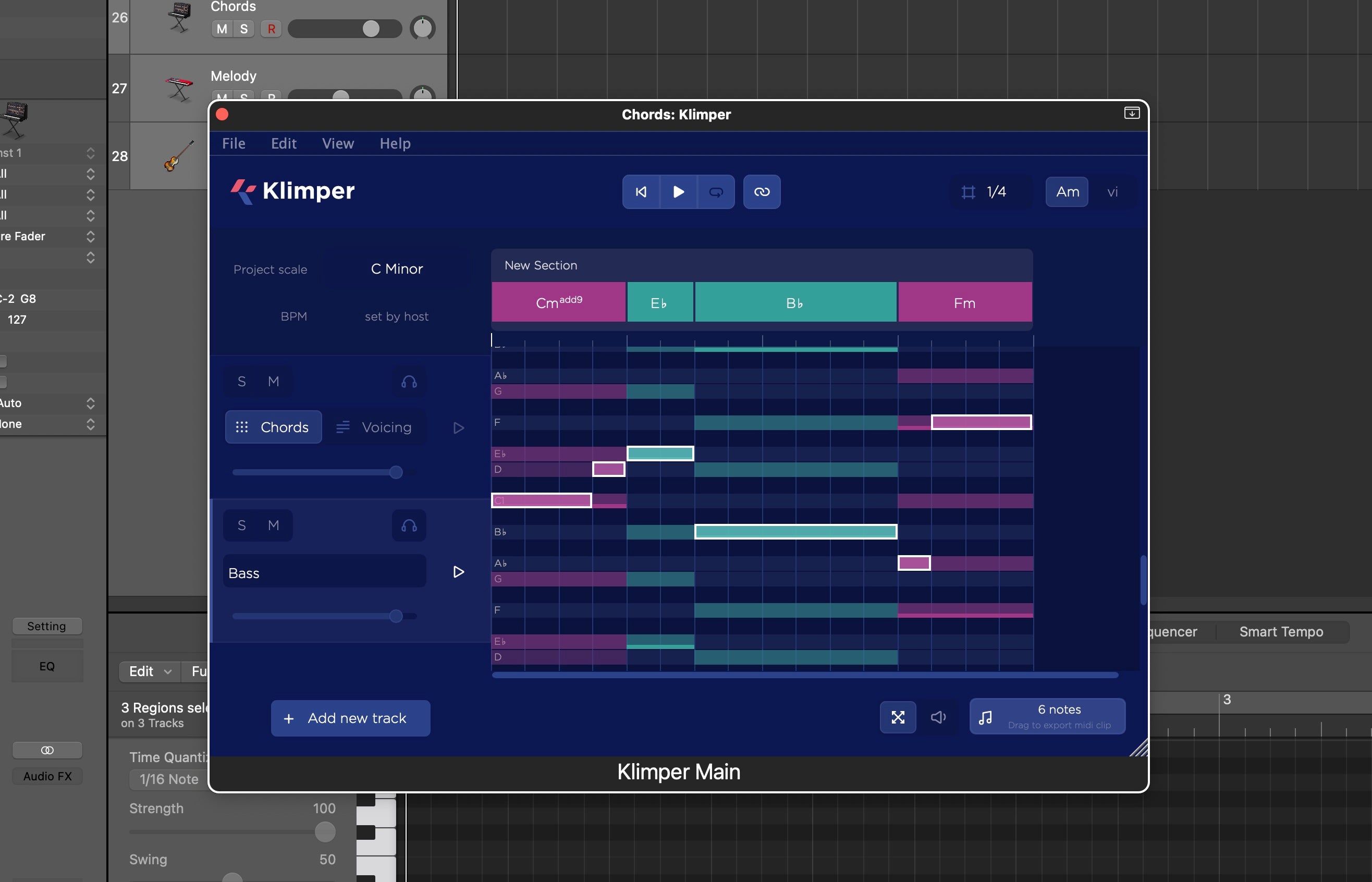
Task: Click the skip-to-start transport icon
Action: click(641, 192)
